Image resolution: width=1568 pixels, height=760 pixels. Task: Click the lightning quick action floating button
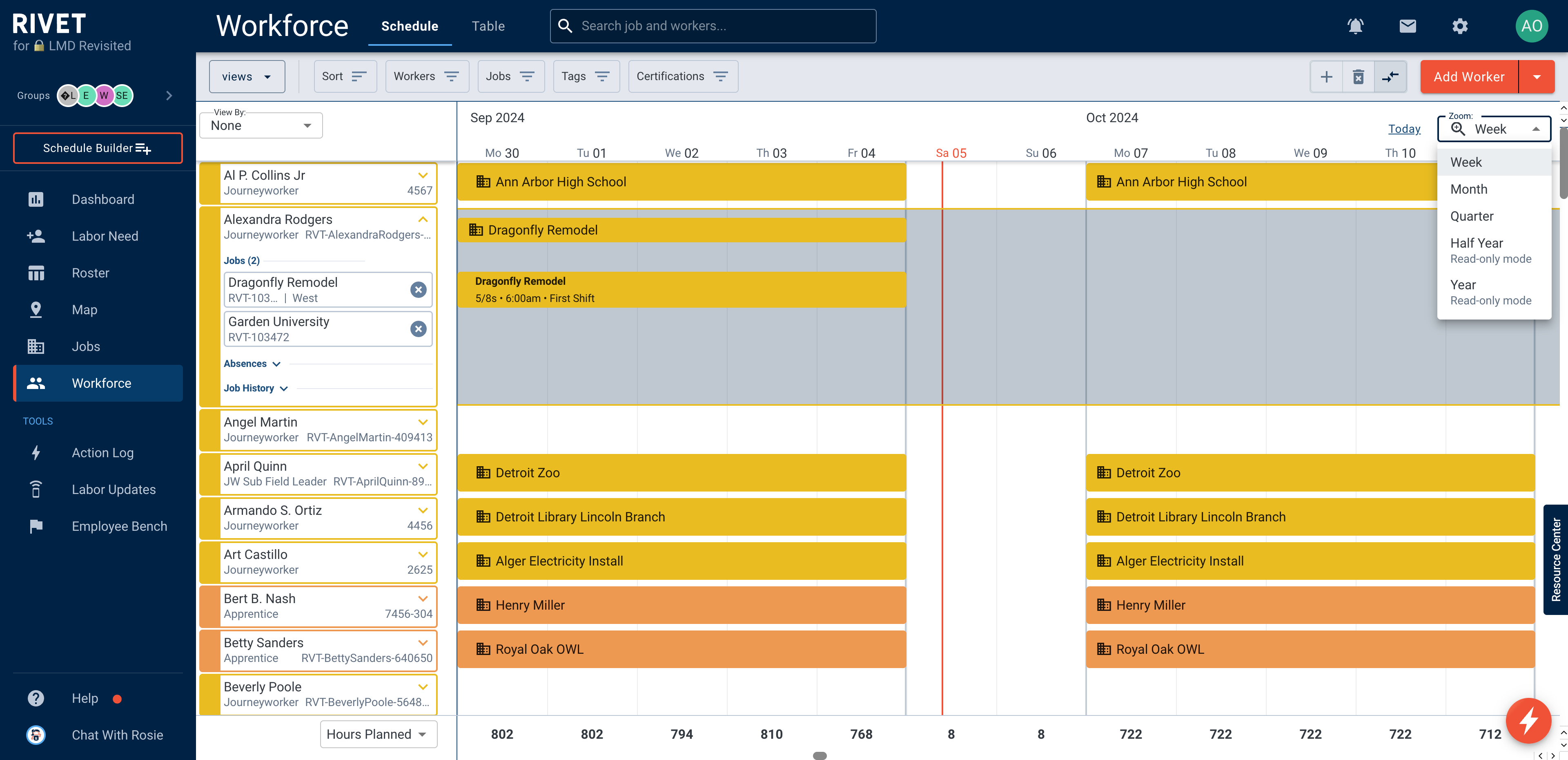click(1528, 721)
